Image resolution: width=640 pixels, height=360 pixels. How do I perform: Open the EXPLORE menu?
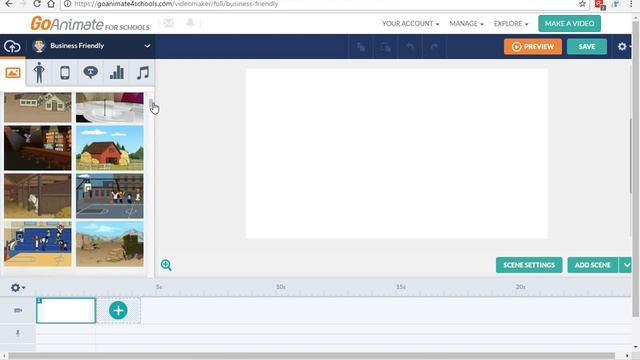coord(511,24)
